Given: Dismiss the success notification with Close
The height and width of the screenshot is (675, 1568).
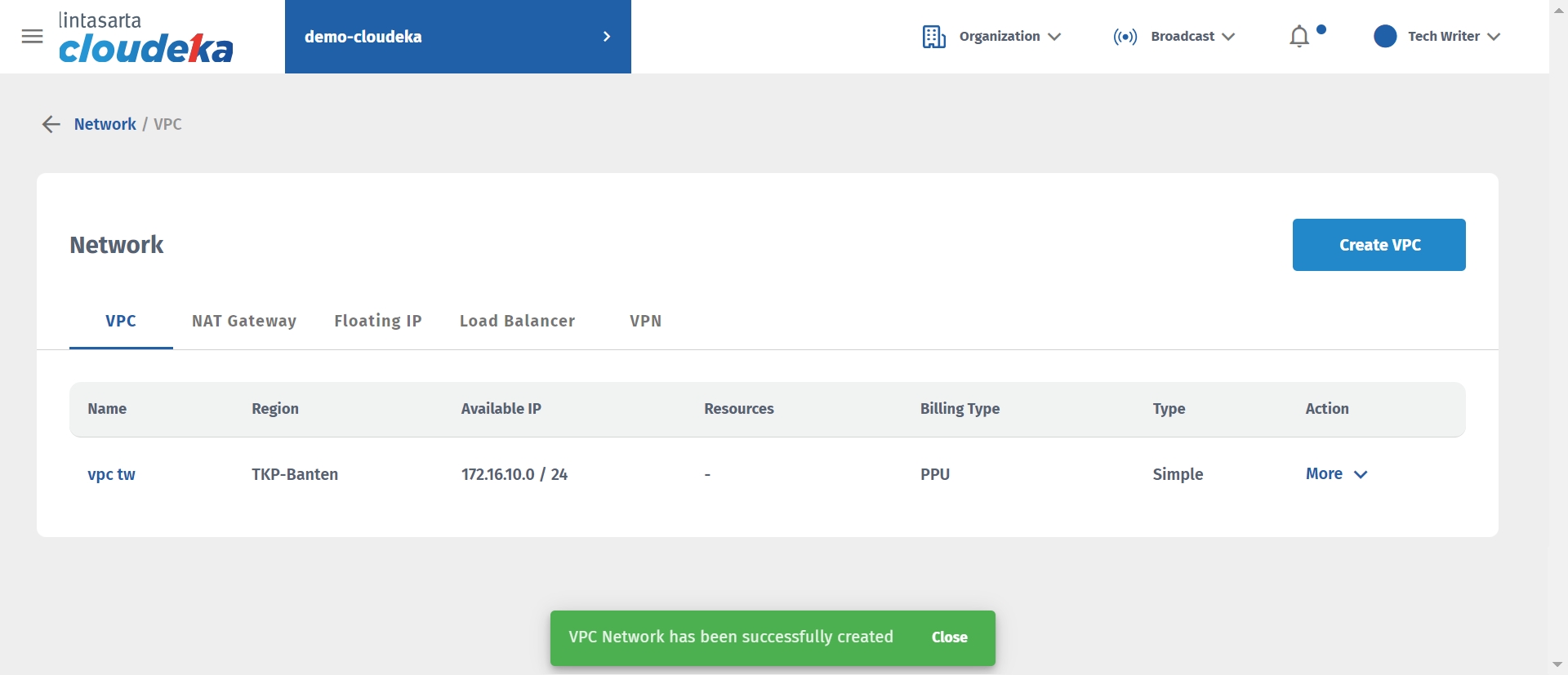Looking at the screenshot, I should pos(949,637).
